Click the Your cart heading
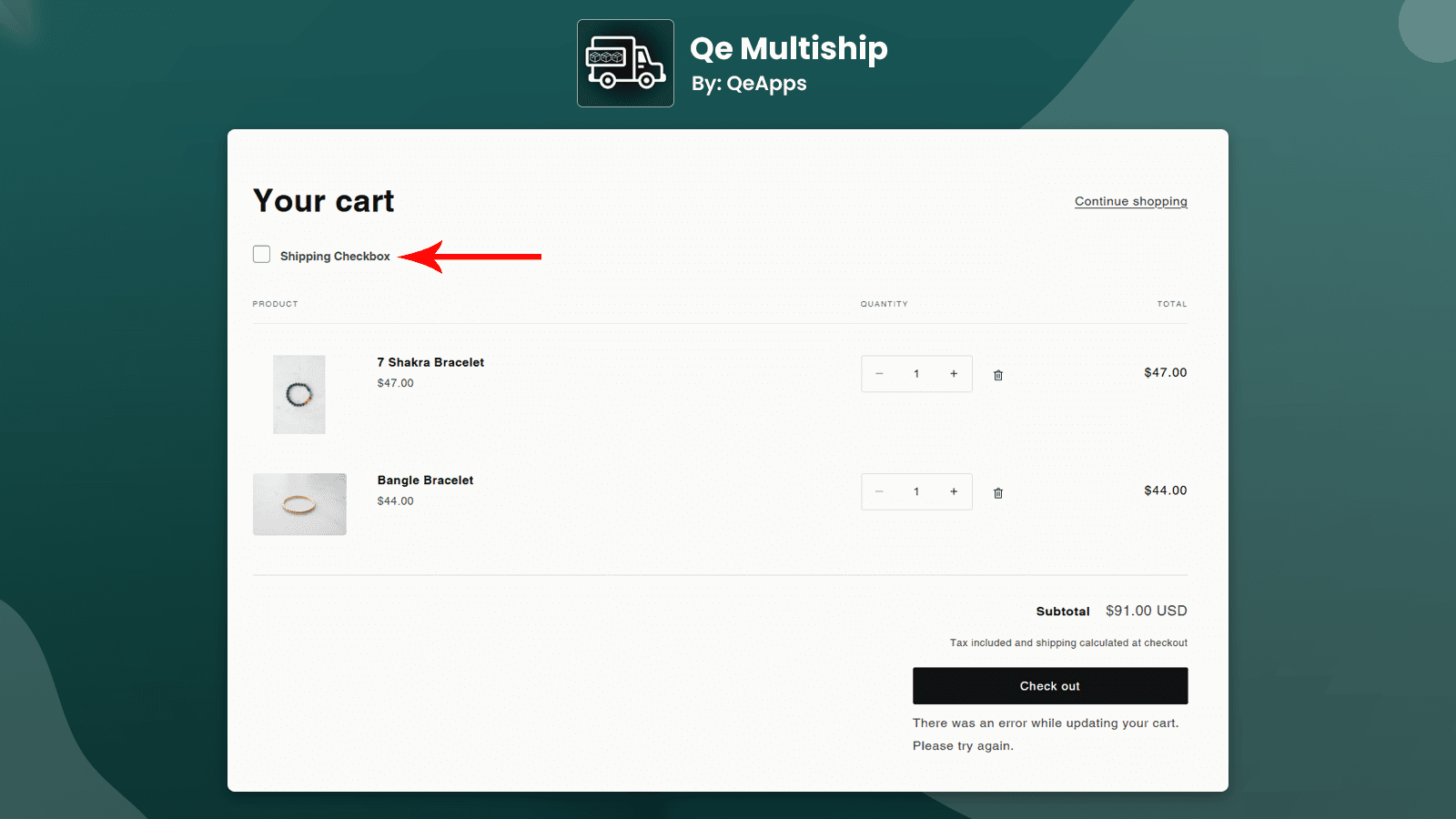The height and width of the screenshot is (819, 1456). point(323,201)
